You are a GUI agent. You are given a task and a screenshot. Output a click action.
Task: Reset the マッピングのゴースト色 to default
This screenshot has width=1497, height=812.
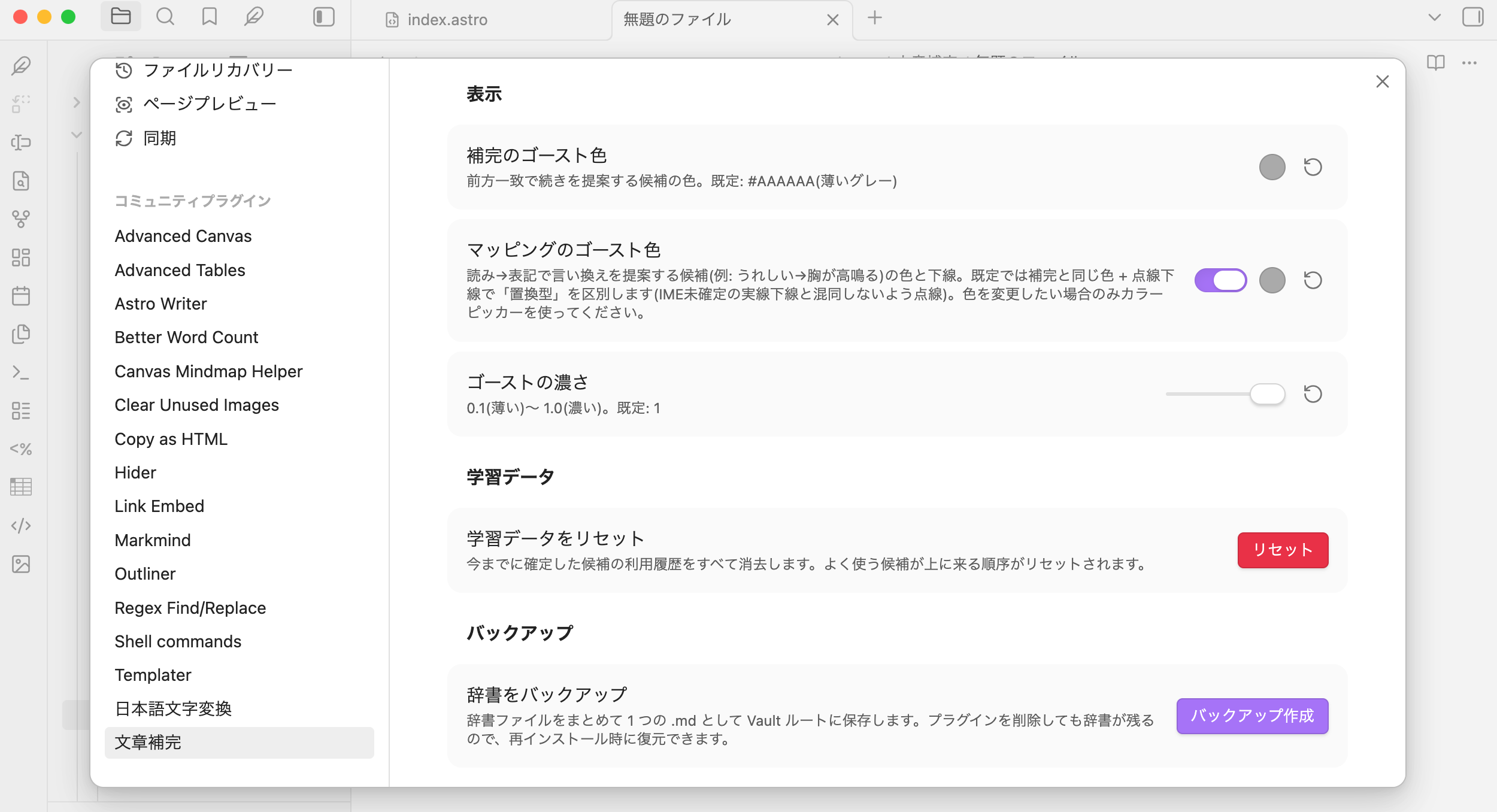tap(1313, 280)
